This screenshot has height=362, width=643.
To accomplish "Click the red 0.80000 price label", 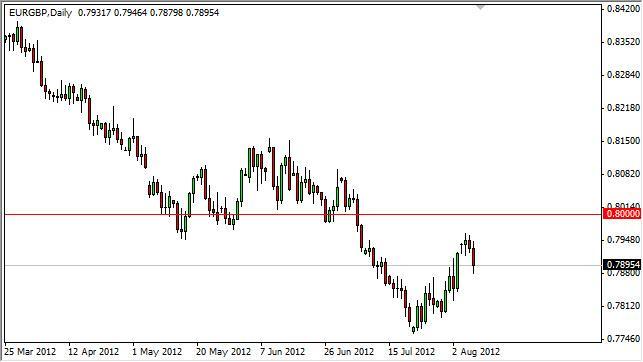I will click(622, 214).
